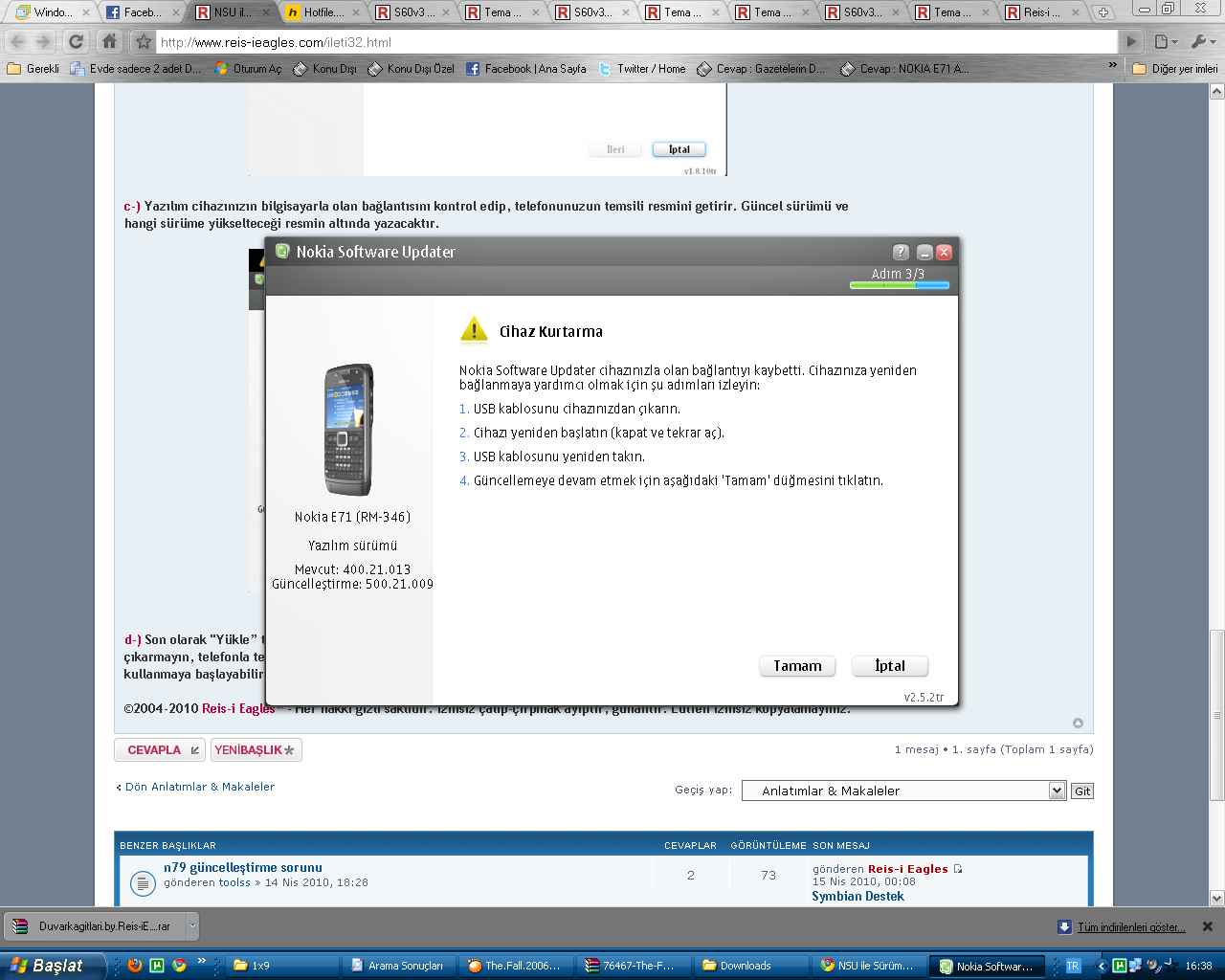This screenshot has height=980, width=1225.
Task: View latest post icon next to Reis-i Eagles
Action: (958, 869)
